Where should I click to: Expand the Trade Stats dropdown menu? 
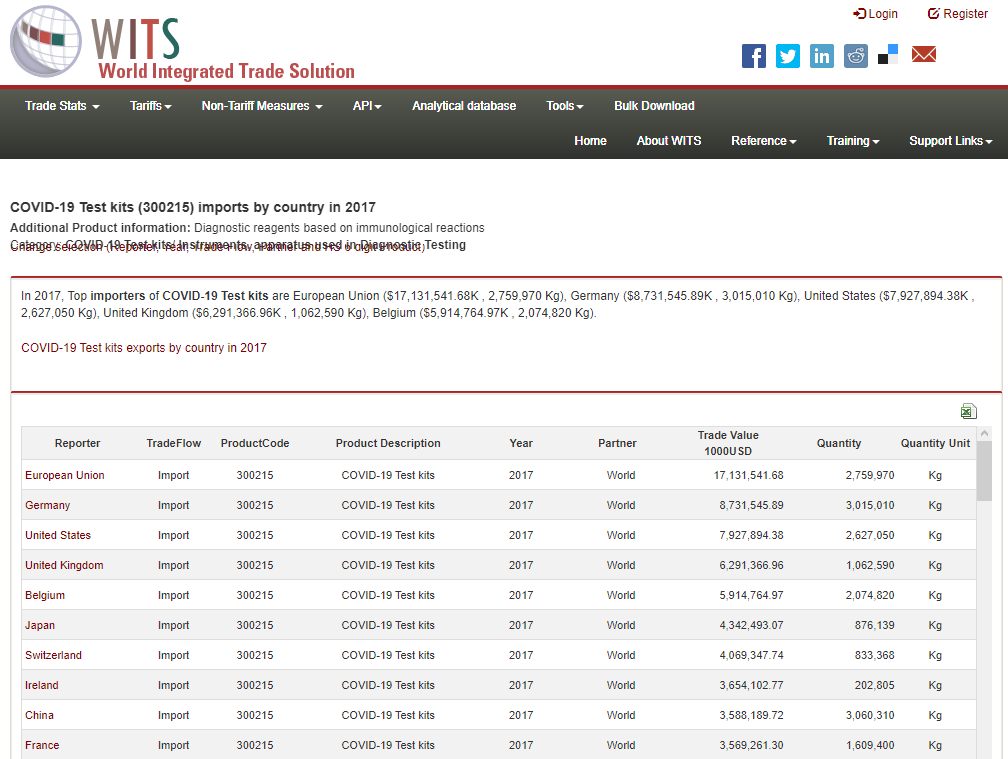(x=62, y=106)
